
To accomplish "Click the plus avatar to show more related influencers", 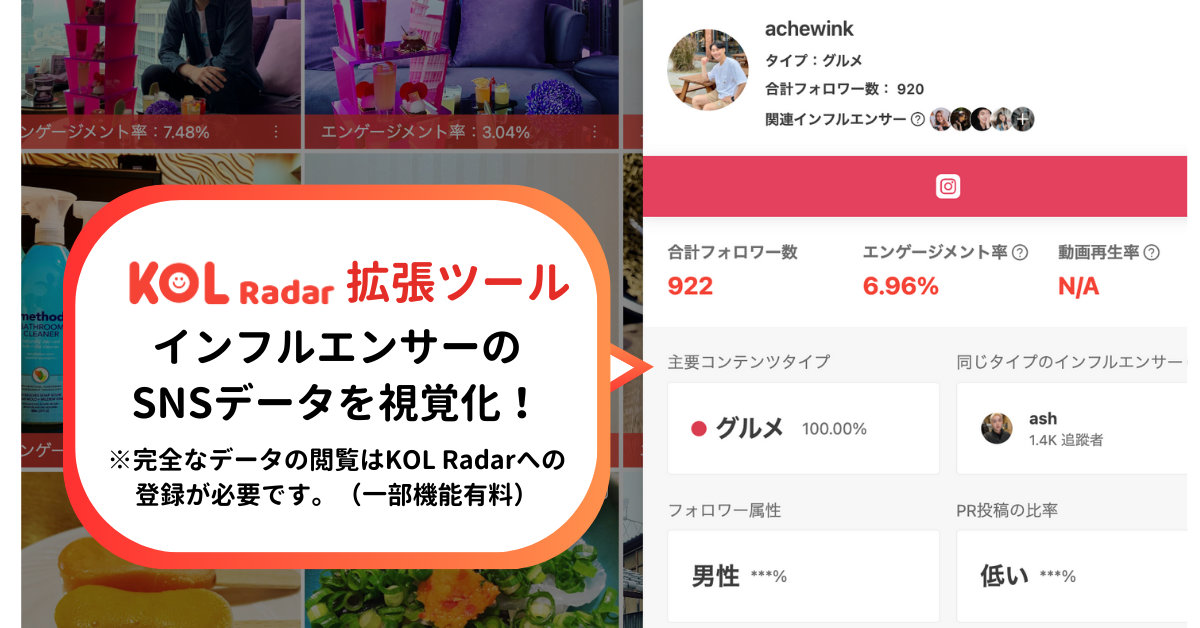I will click(1022, 119).
